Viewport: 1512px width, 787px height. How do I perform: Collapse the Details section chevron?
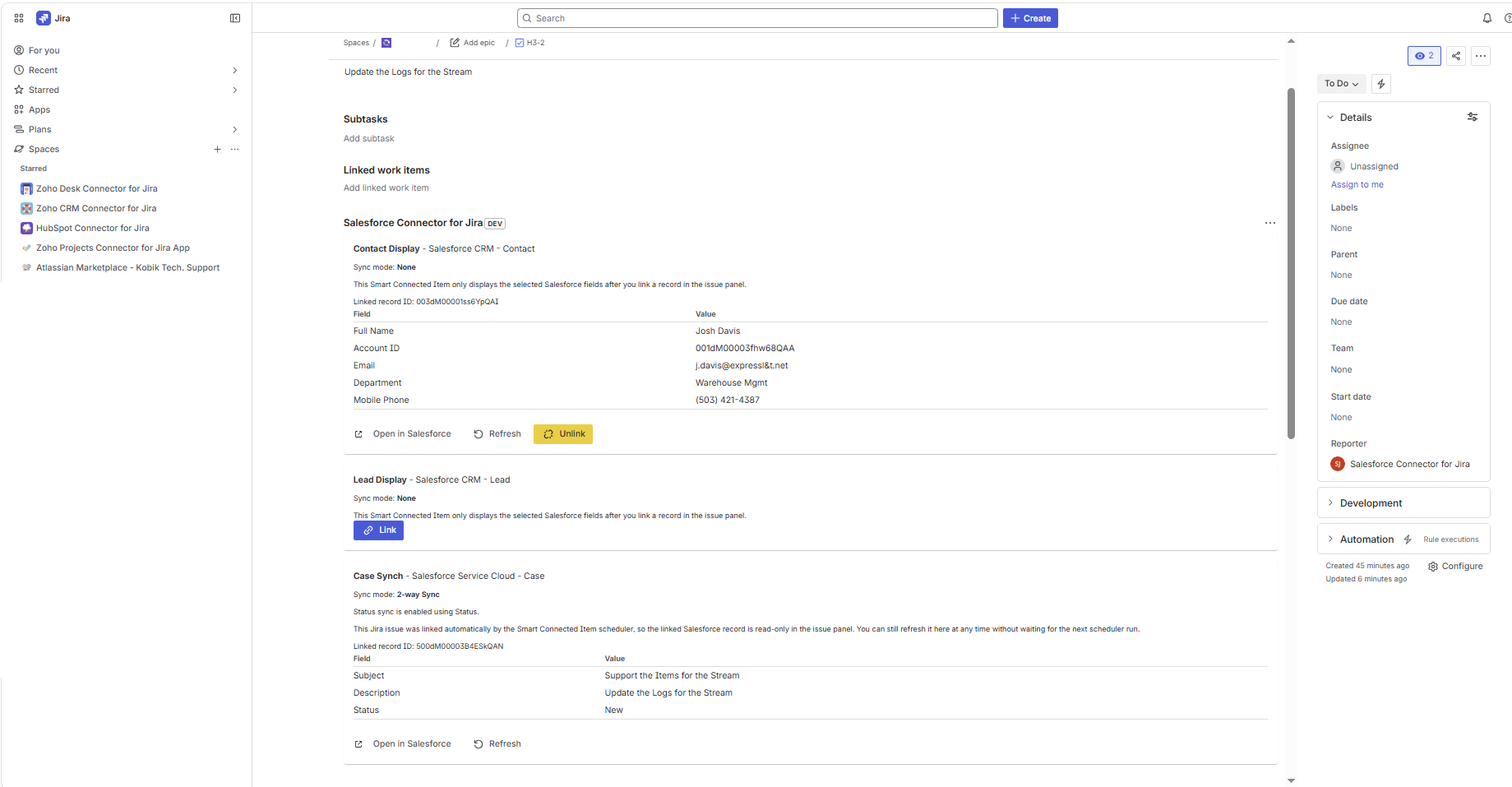click(1330, 118)
